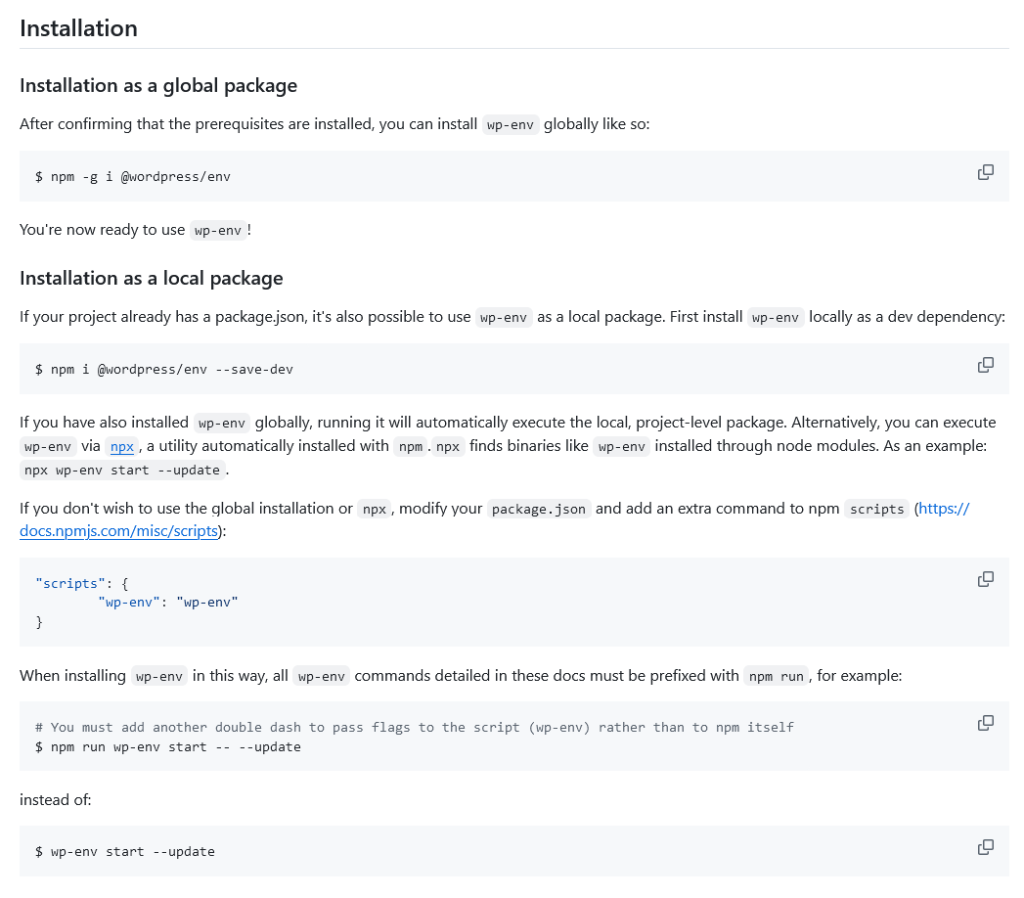Open the docs.npmjs.com/misc/scripts link
This screenshot has width=1024, height=898.
click(119, 531)
